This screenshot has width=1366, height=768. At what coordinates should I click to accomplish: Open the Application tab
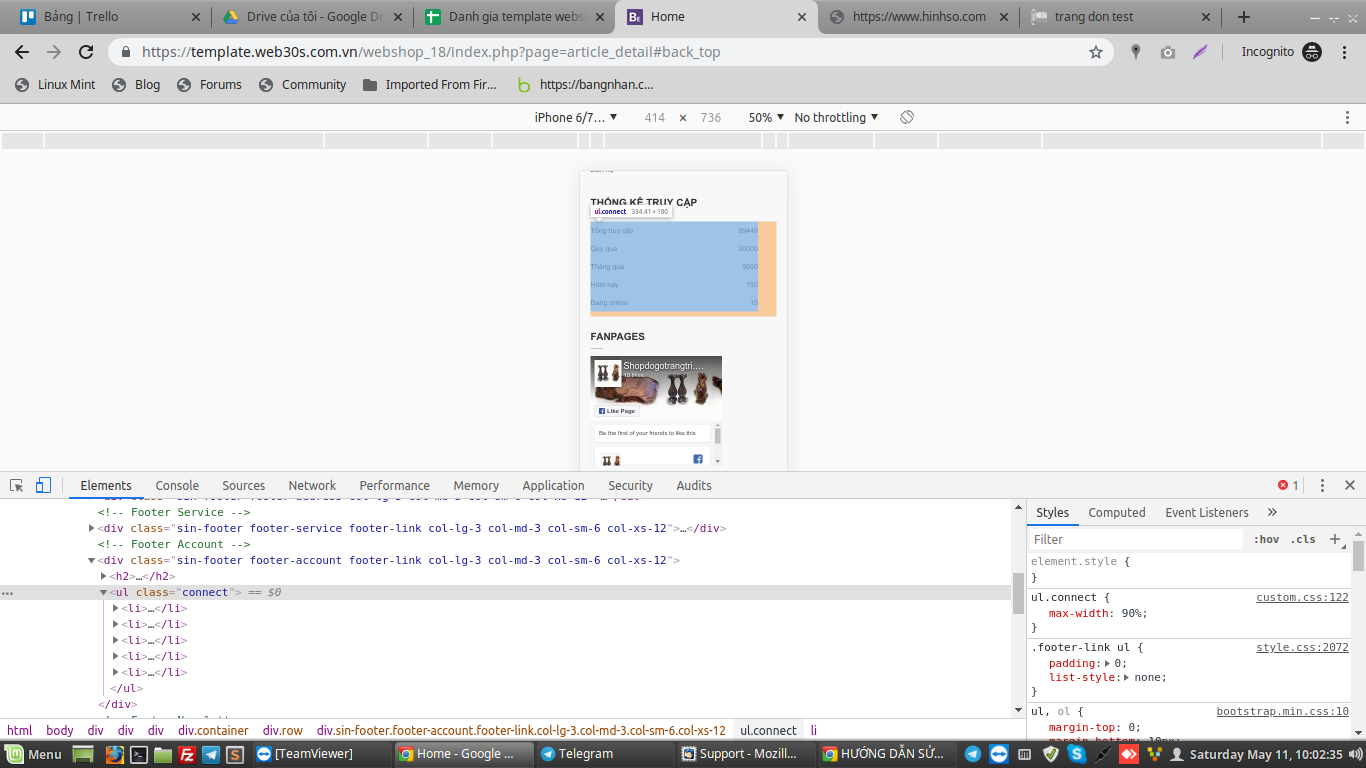coord(553,485)
